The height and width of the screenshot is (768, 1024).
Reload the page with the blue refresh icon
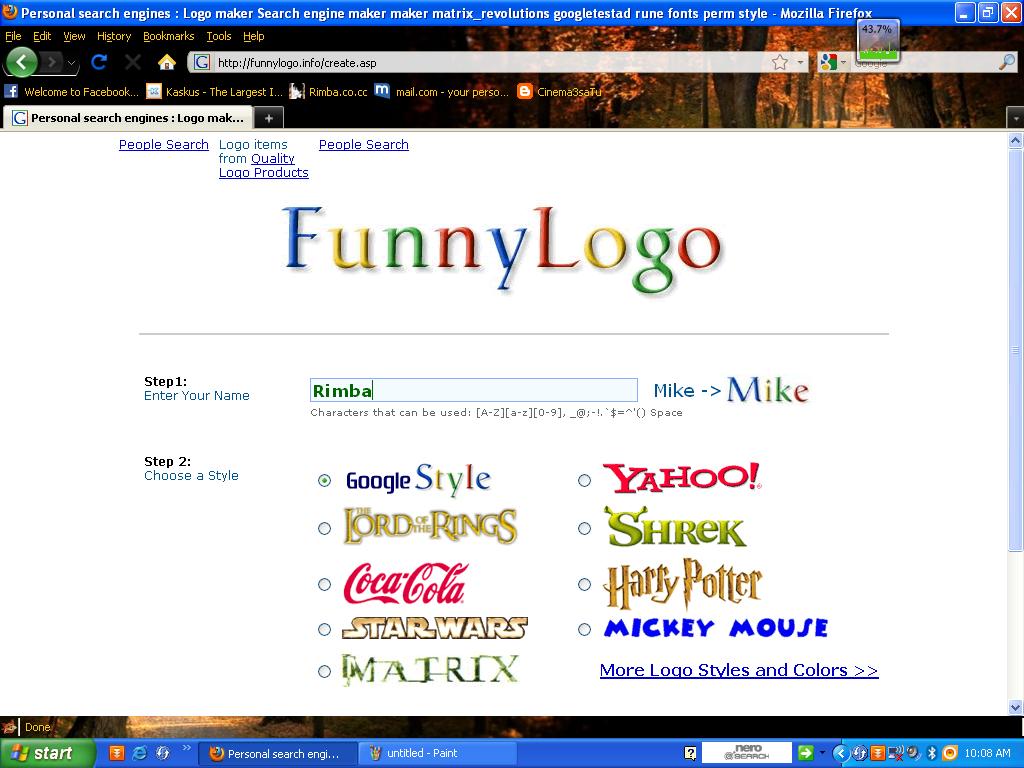click(99, 62)
